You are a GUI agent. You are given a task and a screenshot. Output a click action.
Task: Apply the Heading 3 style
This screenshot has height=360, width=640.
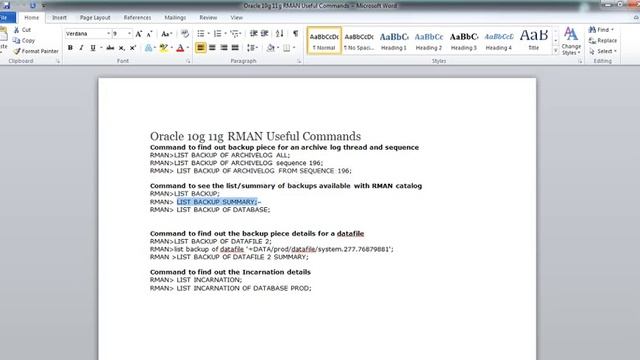tap(464, 41)
